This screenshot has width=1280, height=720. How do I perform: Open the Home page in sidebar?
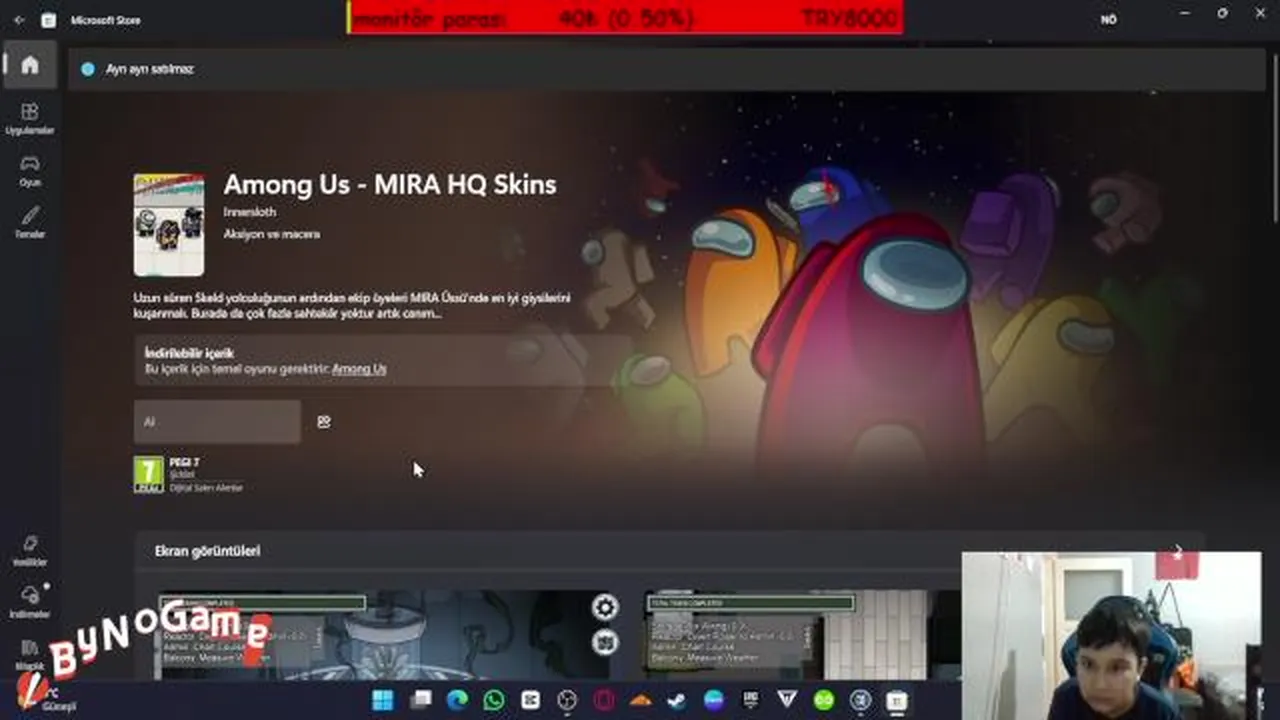30,65
